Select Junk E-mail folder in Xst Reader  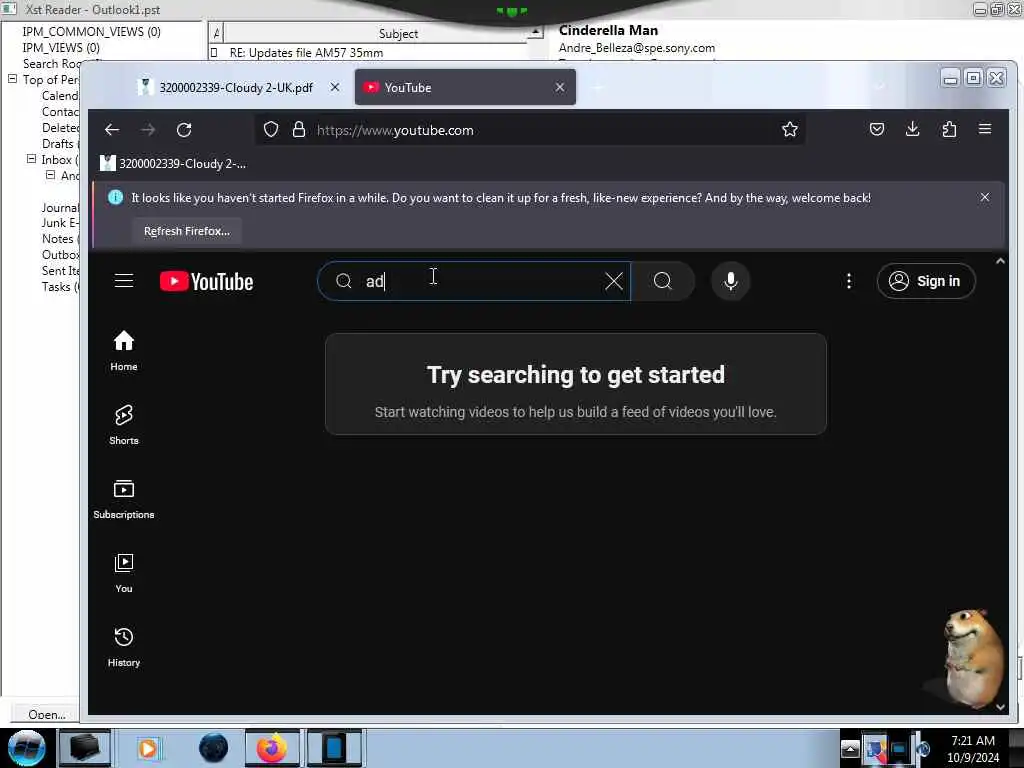59,223
